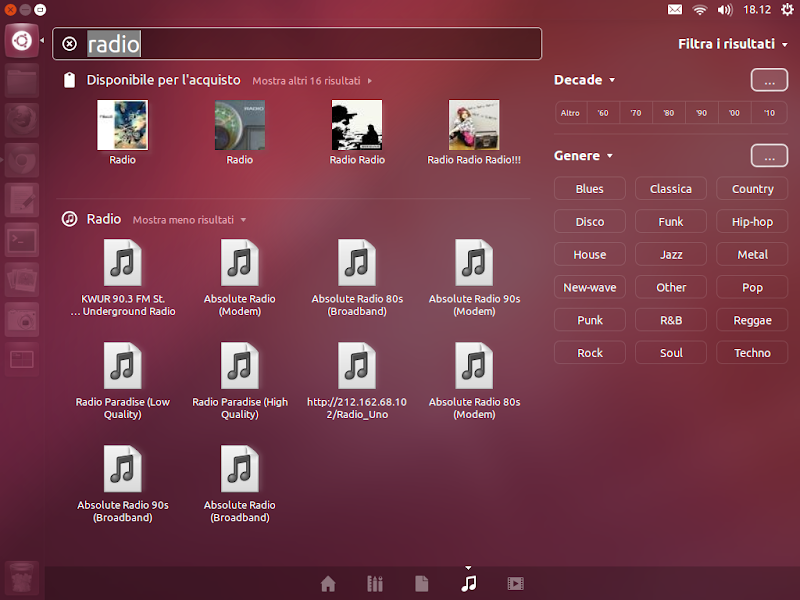800x600 pixels.
Task: Collapse the Filtra i risultati panel
Action: coord(733,44)
